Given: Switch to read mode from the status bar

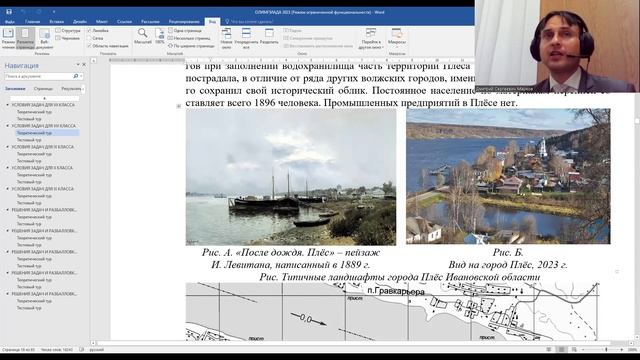Looking at the screenshot, I should 549,350.
